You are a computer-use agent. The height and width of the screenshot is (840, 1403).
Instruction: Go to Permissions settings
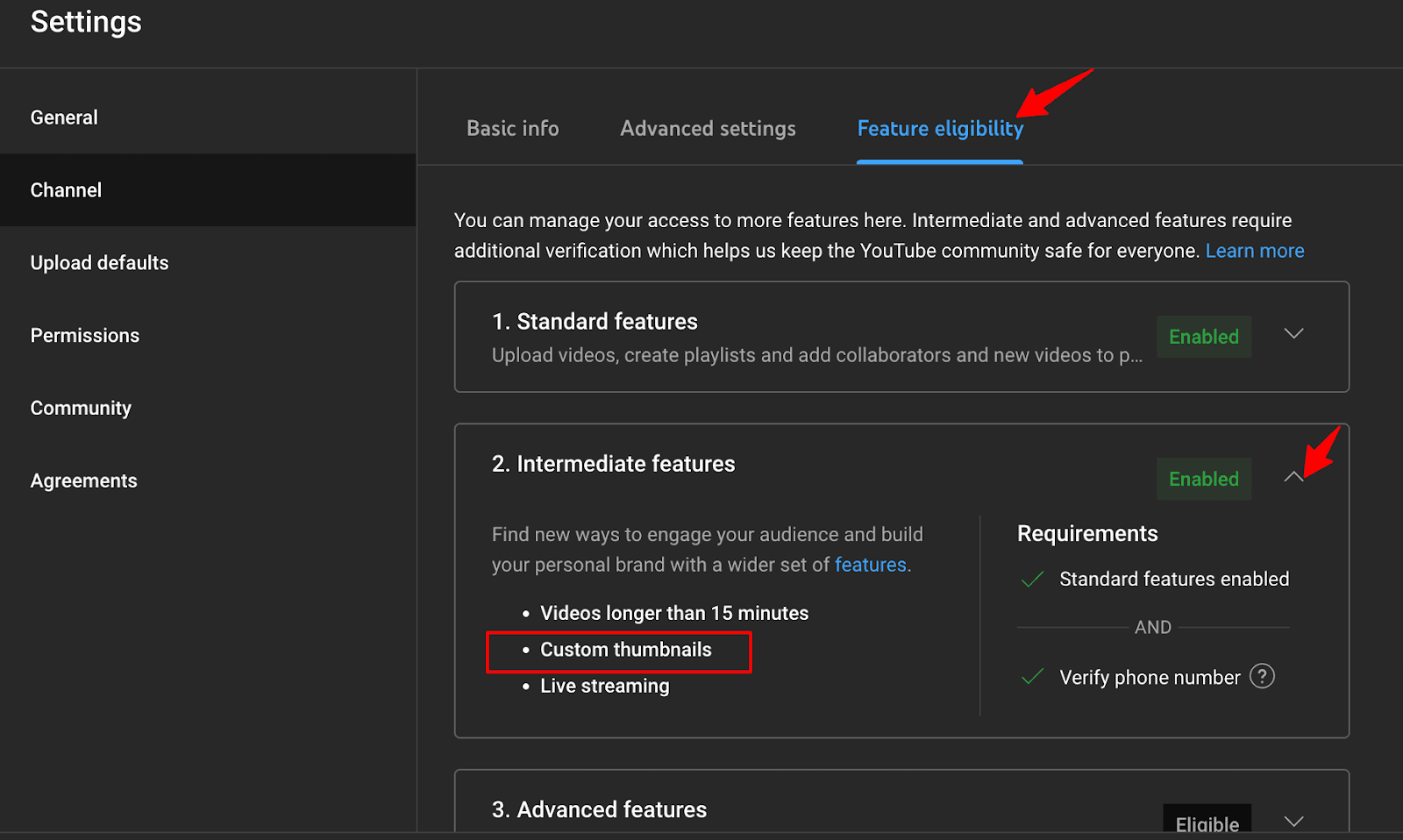(84, 335)
